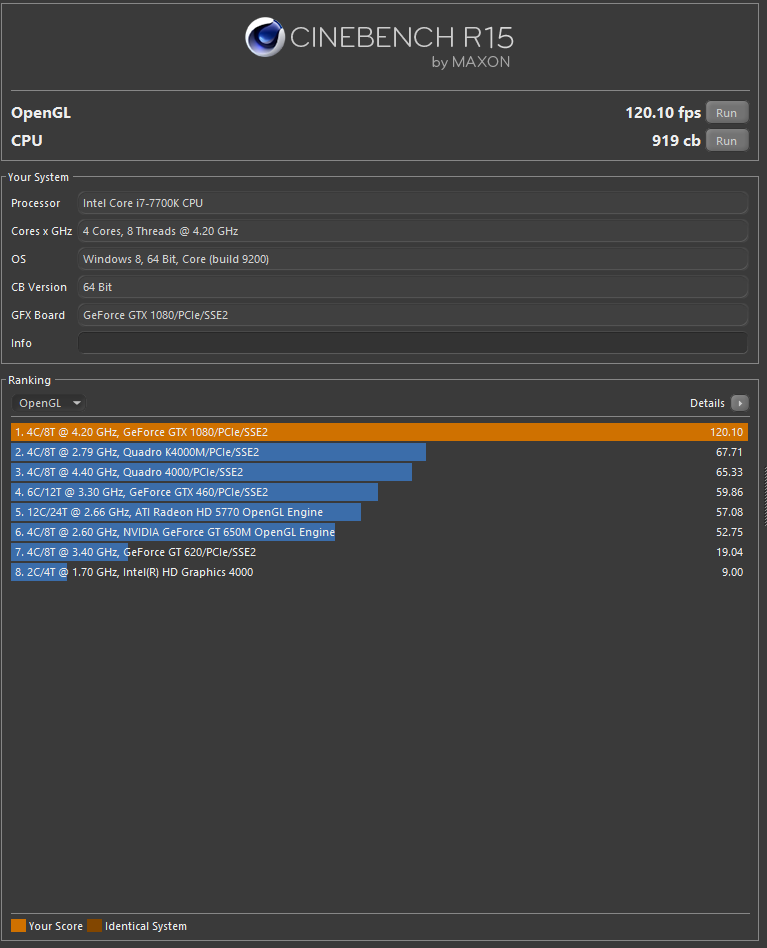767x948 pixels.
Task: Click the CPU label in results header
Action: [x=27, y=140]
